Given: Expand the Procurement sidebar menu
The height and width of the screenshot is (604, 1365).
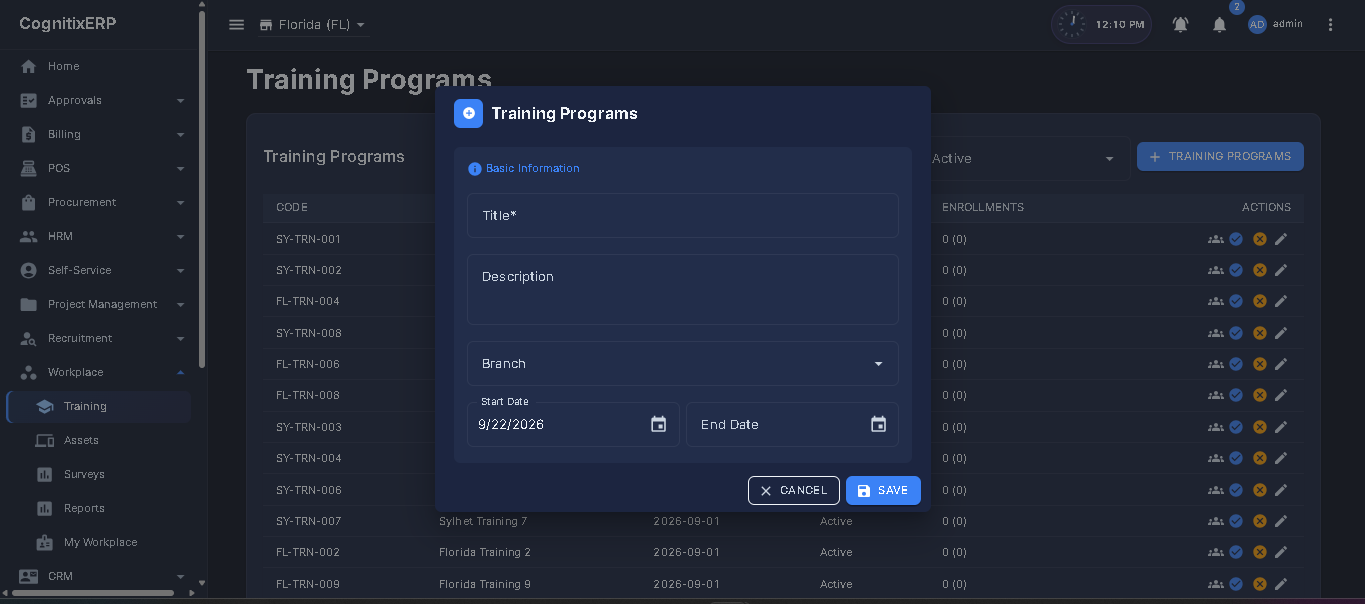Looking at the screenshot, I should 100,202.
